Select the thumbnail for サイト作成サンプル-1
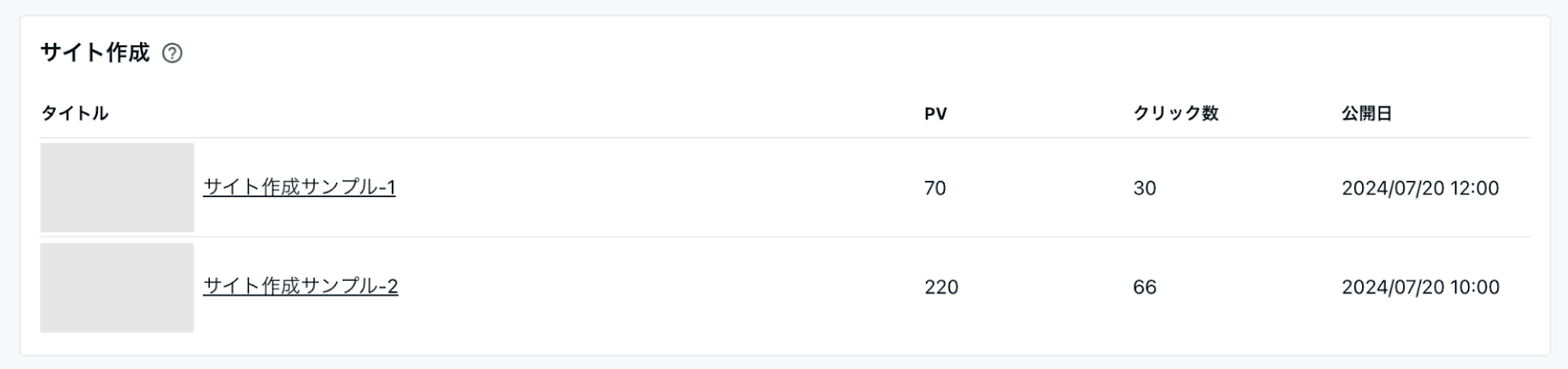The width and height of the screenshot is (1568, 369). click(x=117, y=188)
